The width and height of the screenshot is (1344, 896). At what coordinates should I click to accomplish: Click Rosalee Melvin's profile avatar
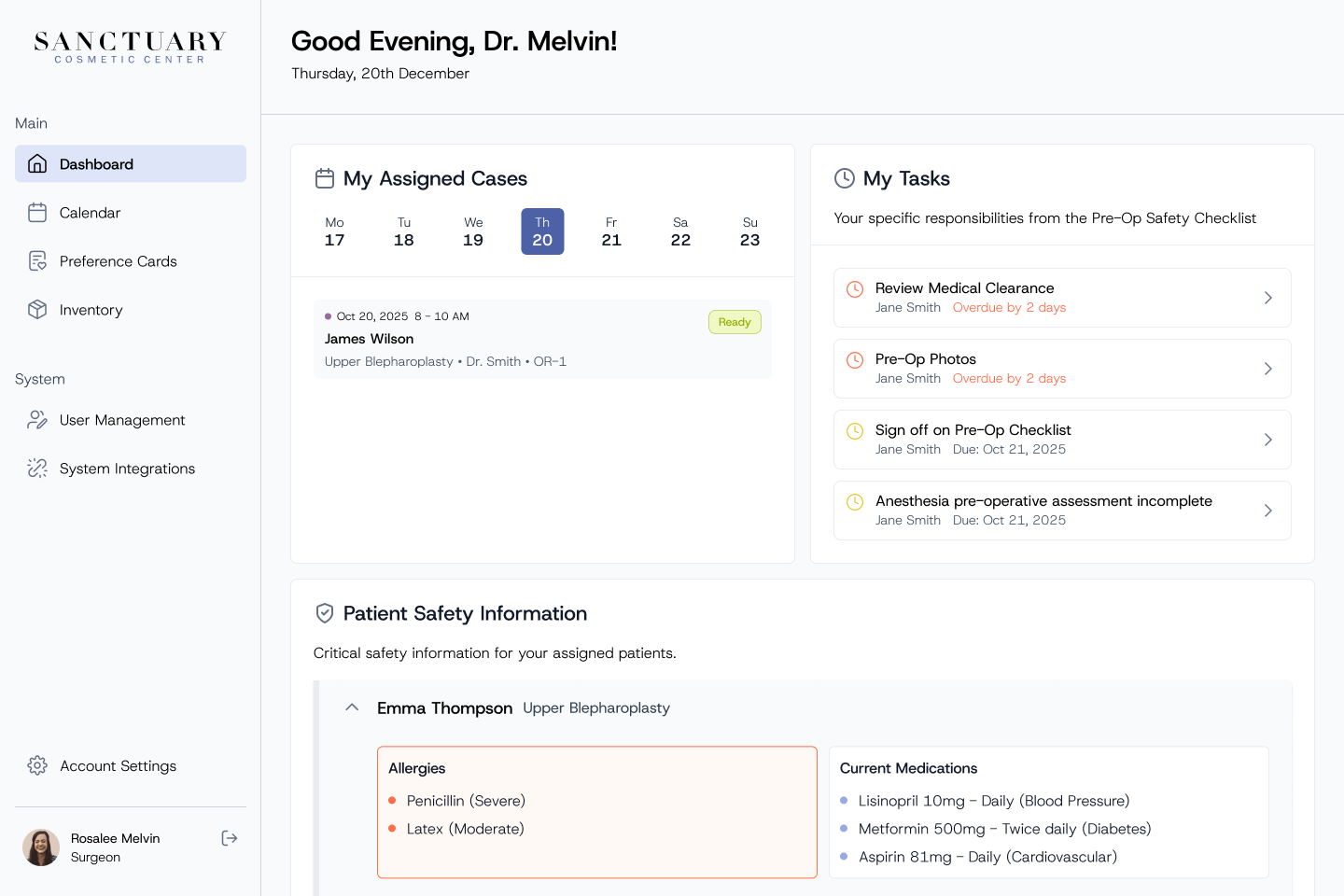click(x=41, y=847)
